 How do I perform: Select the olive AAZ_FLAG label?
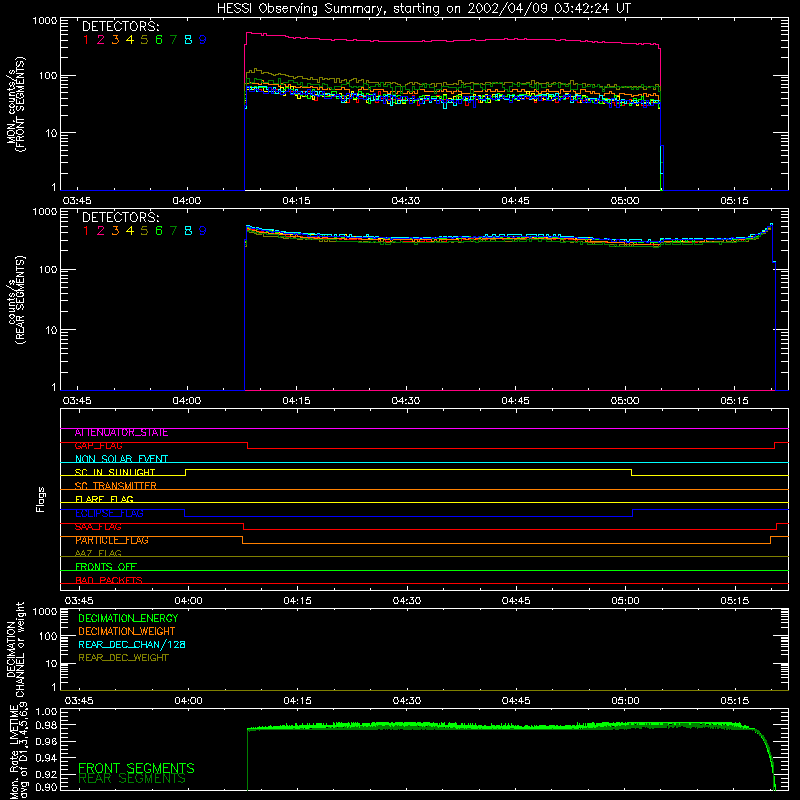tap(98, 553)
